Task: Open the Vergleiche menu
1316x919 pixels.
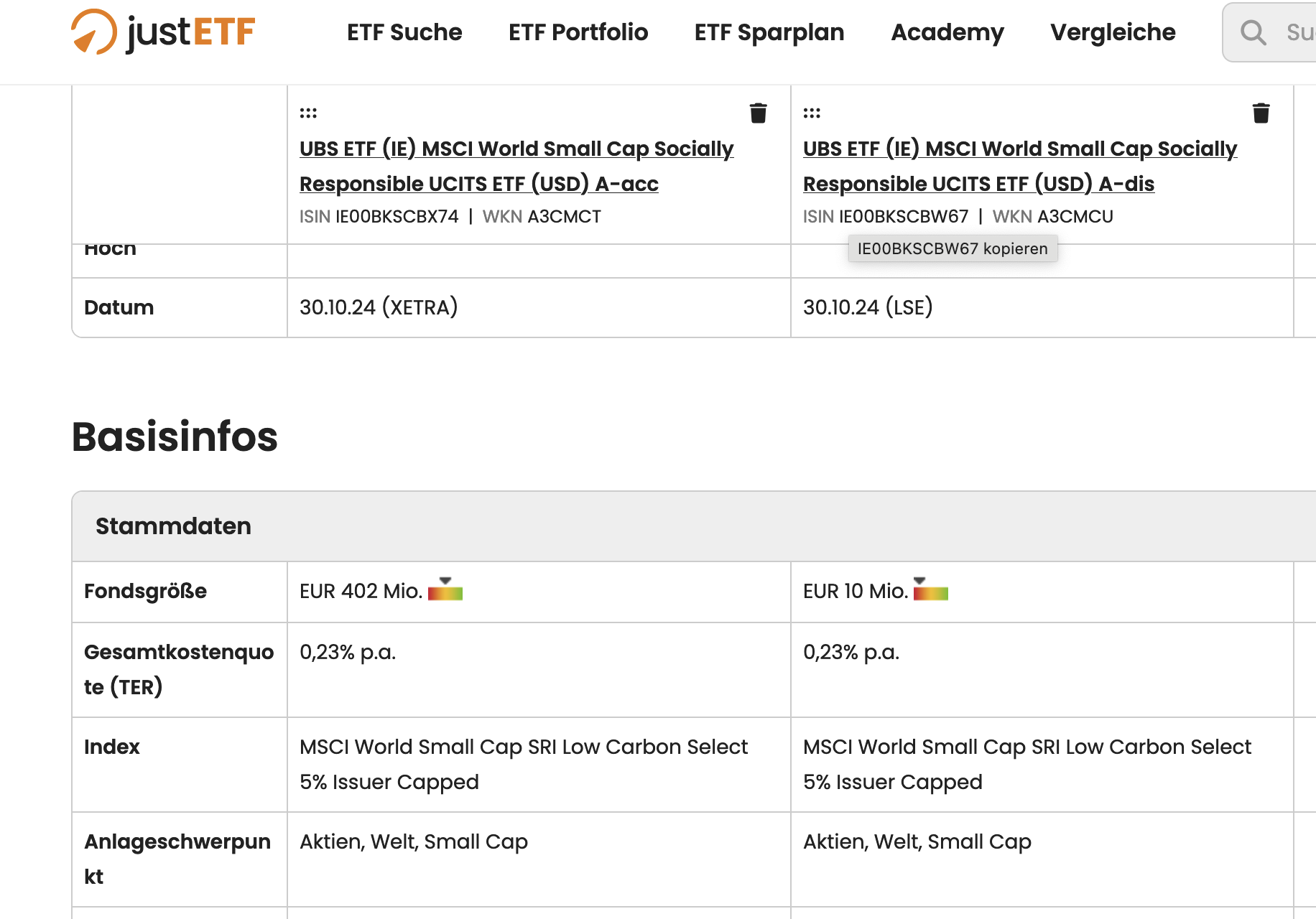Action: [1113, 32]
